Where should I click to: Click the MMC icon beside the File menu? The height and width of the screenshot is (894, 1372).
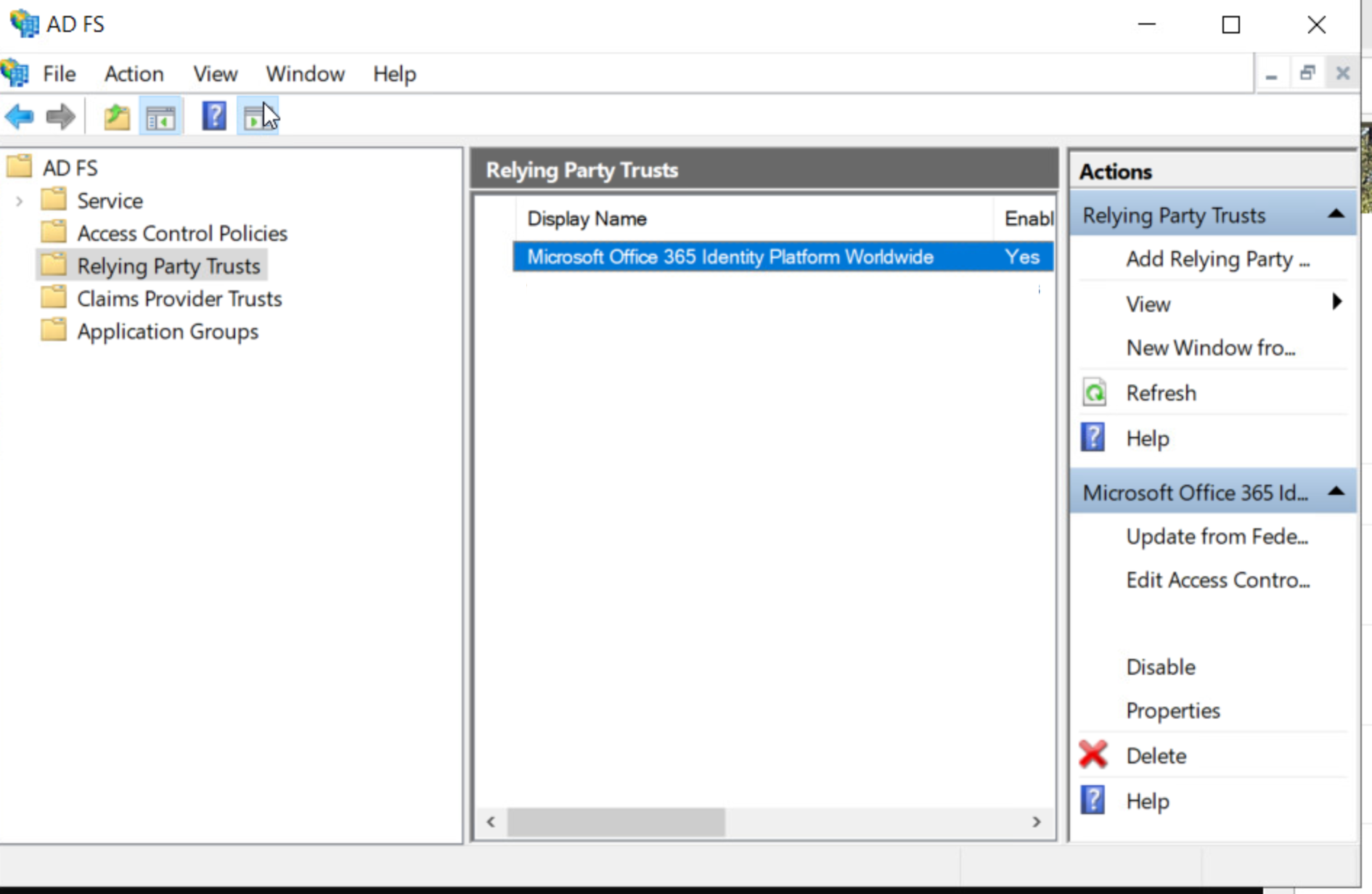15,73
